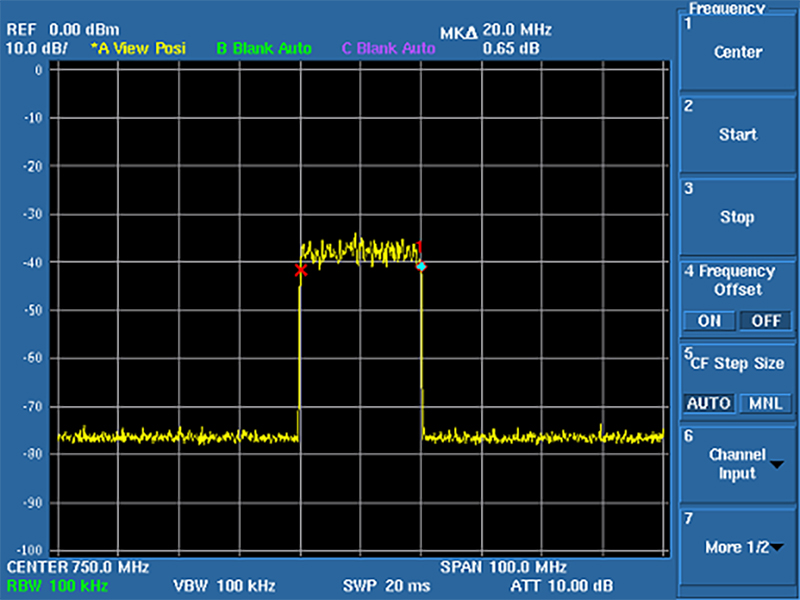
Task: Select the RBW 100 kHz readout
Action: point(58,585)
